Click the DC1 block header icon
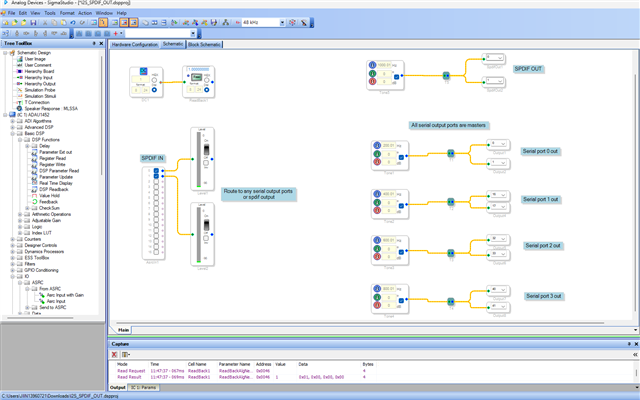The height and width of the screenshot is (400, 640). [143, 71]
